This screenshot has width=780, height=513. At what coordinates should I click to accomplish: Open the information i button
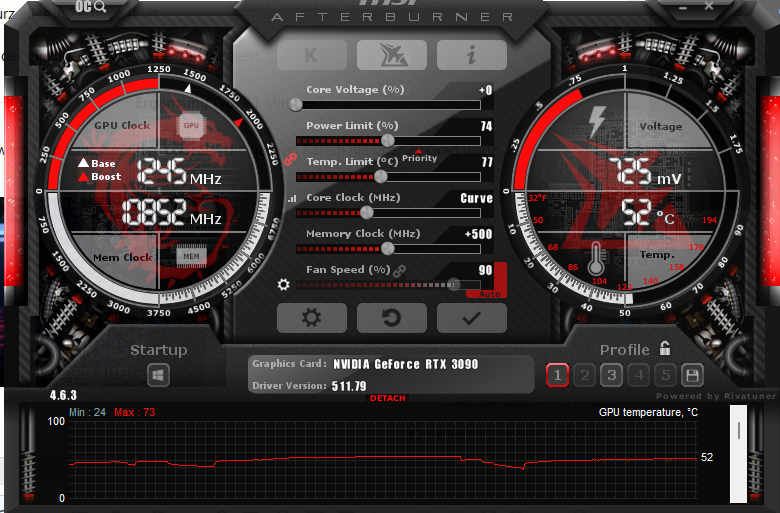pyautogui.click(x=472, y=55)
